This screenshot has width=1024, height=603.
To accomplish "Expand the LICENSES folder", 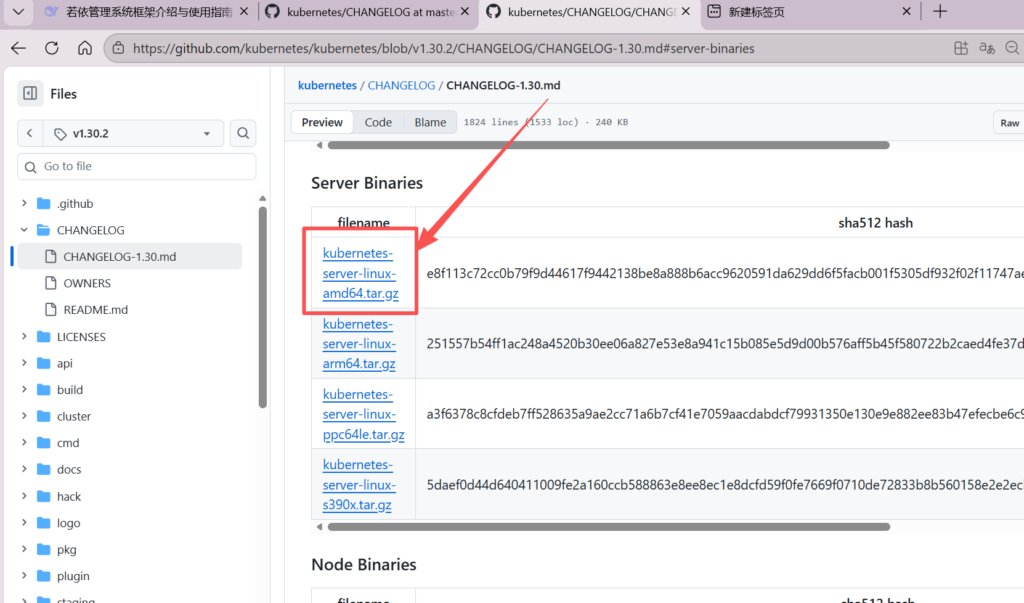I will (24, 337).
